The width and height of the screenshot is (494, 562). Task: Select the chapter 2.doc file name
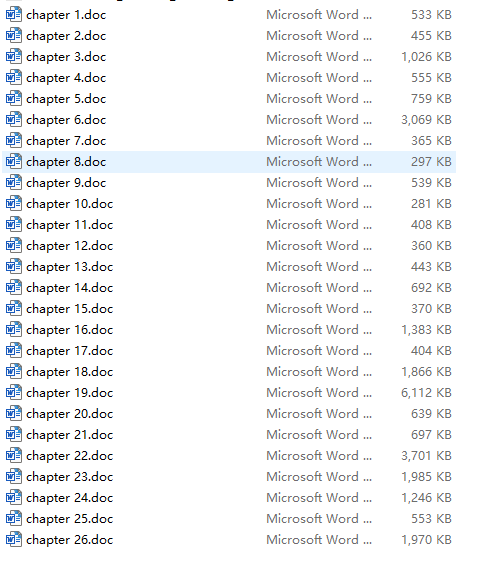[x=66, y=36]
